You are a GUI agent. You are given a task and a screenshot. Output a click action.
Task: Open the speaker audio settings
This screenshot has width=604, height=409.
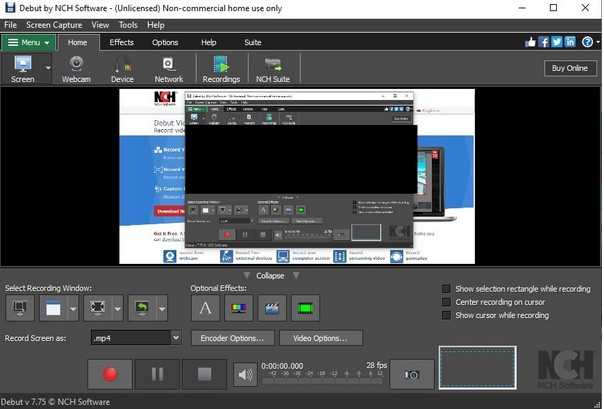245,374
